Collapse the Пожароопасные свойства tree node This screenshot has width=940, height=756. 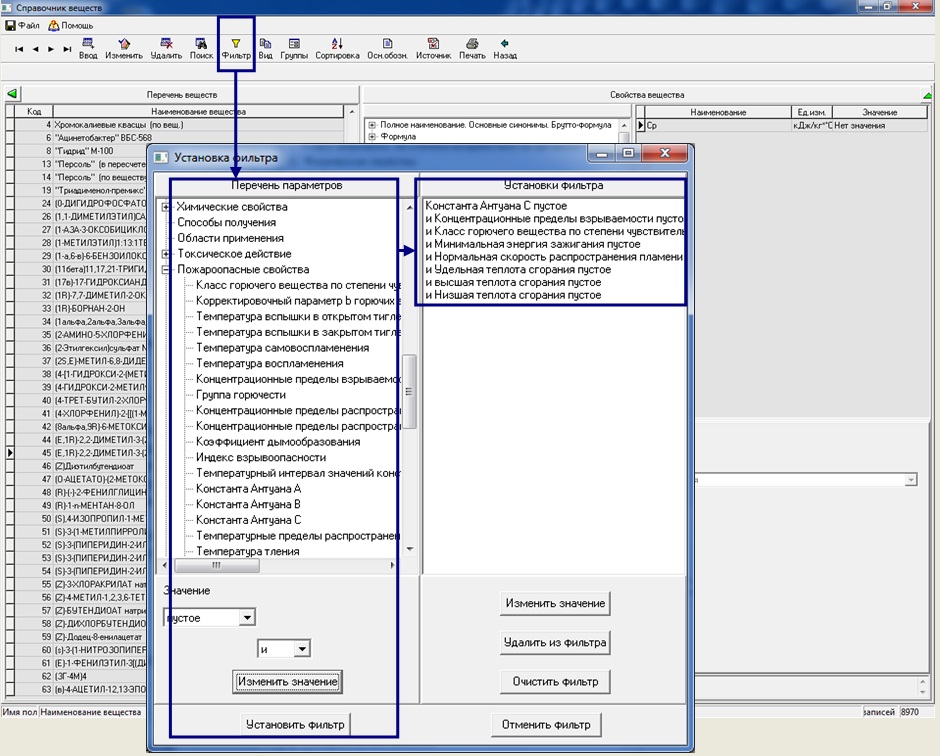166,270
